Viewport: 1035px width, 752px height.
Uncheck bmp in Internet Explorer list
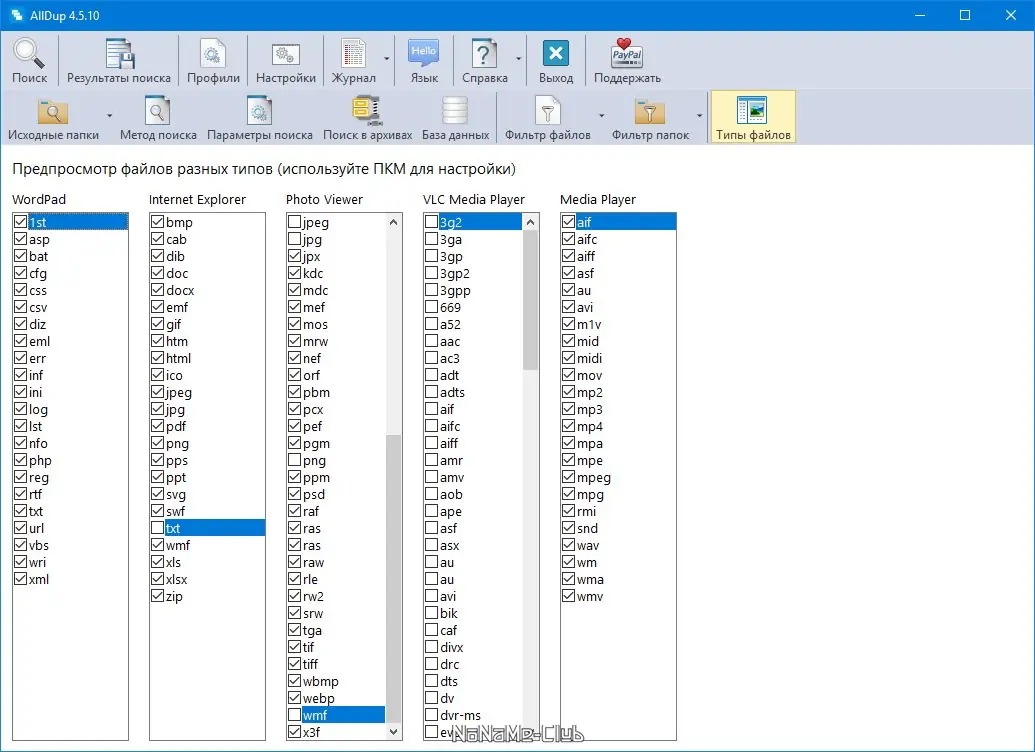coord(157,222)
